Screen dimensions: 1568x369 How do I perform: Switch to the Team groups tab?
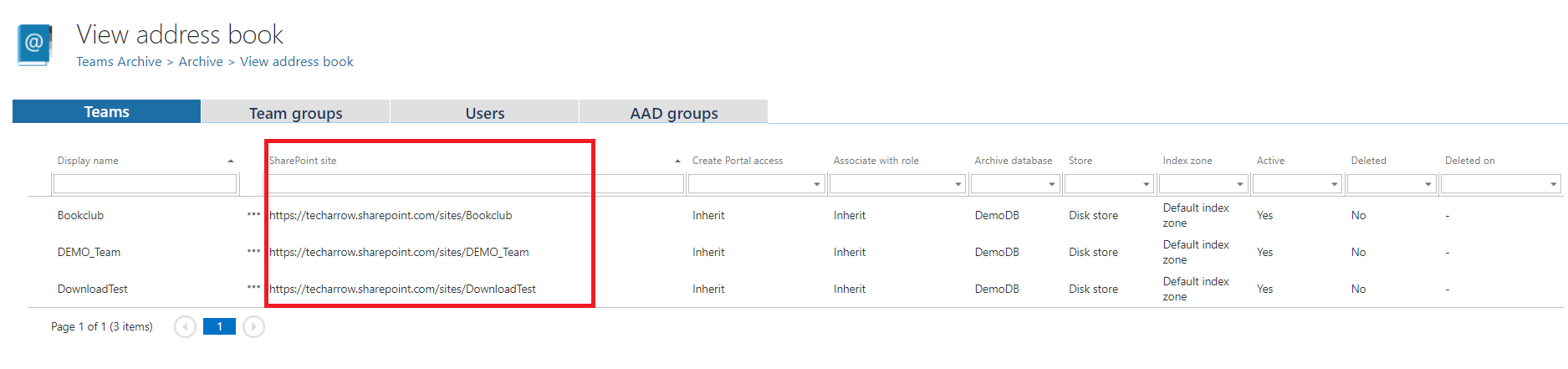295,113
